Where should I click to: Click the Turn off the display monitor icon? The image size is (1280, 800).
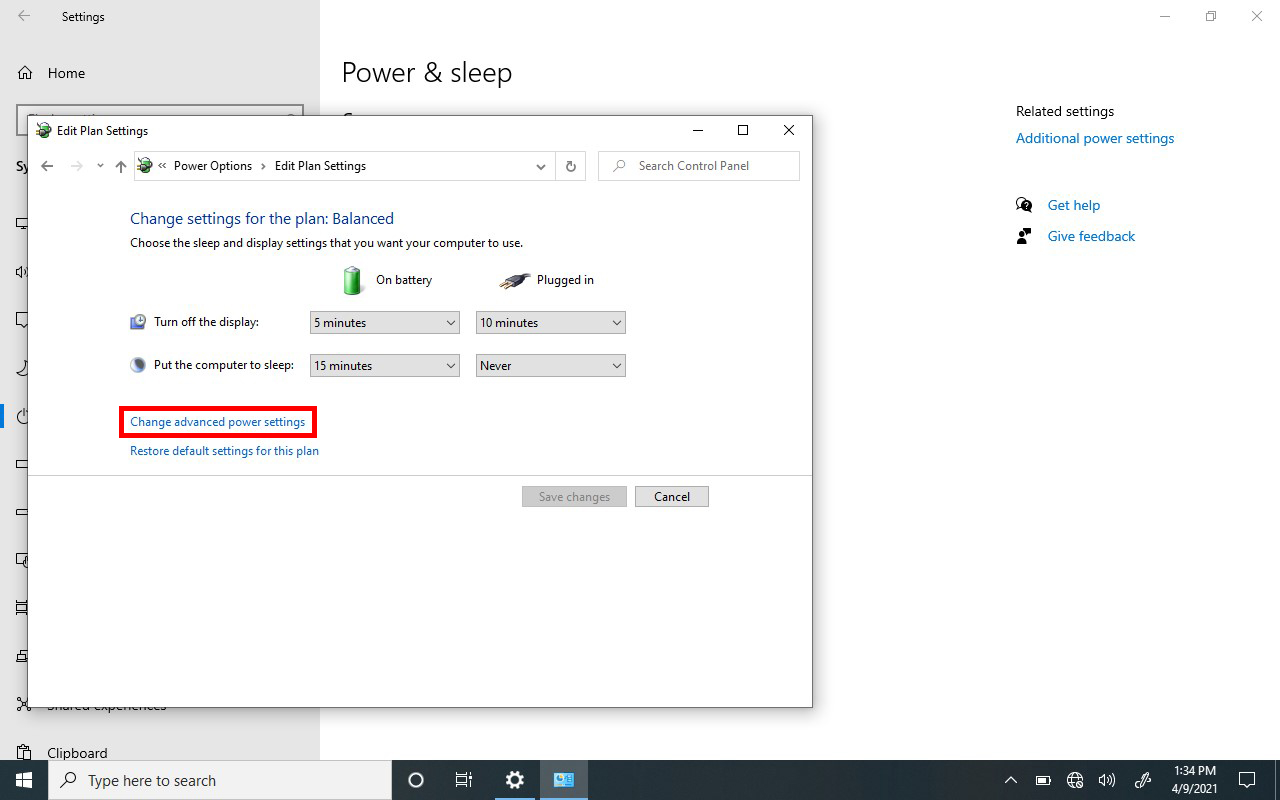[x=138, y=322]
